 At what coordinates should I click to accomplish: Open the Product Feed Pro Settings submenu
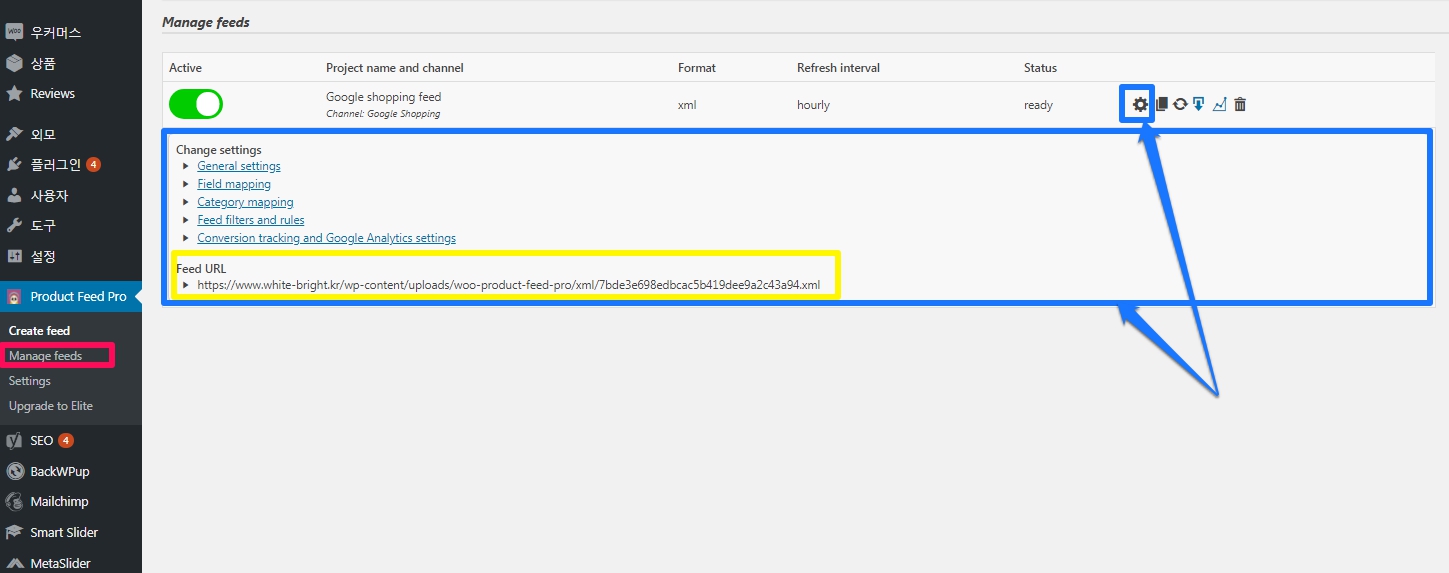coord(30,381)
